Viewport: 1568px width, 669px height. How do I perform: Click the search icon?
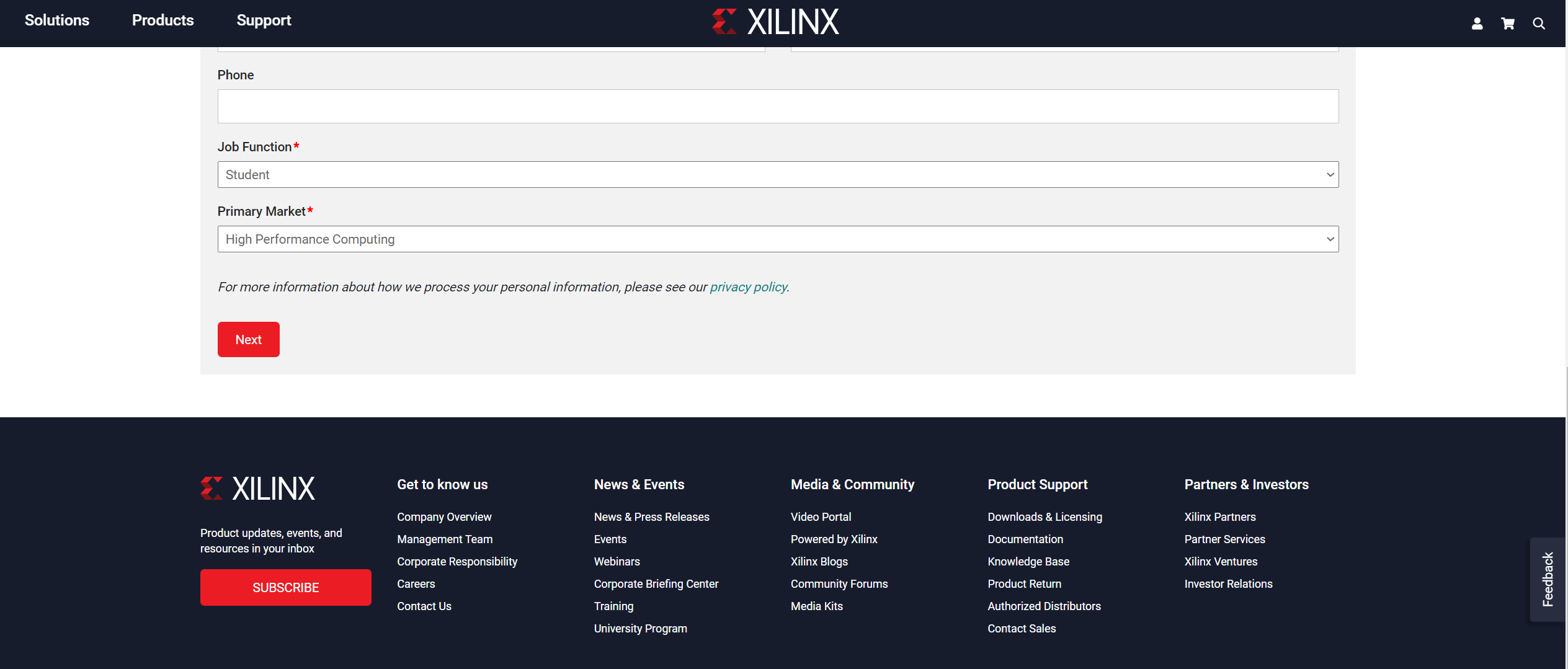[x=1539, y=23]
